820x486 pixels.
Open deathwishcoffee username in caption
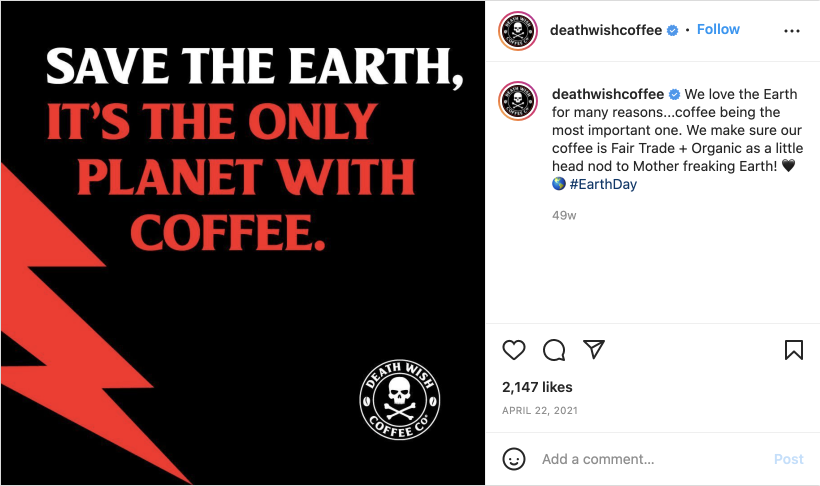(608, 94)
